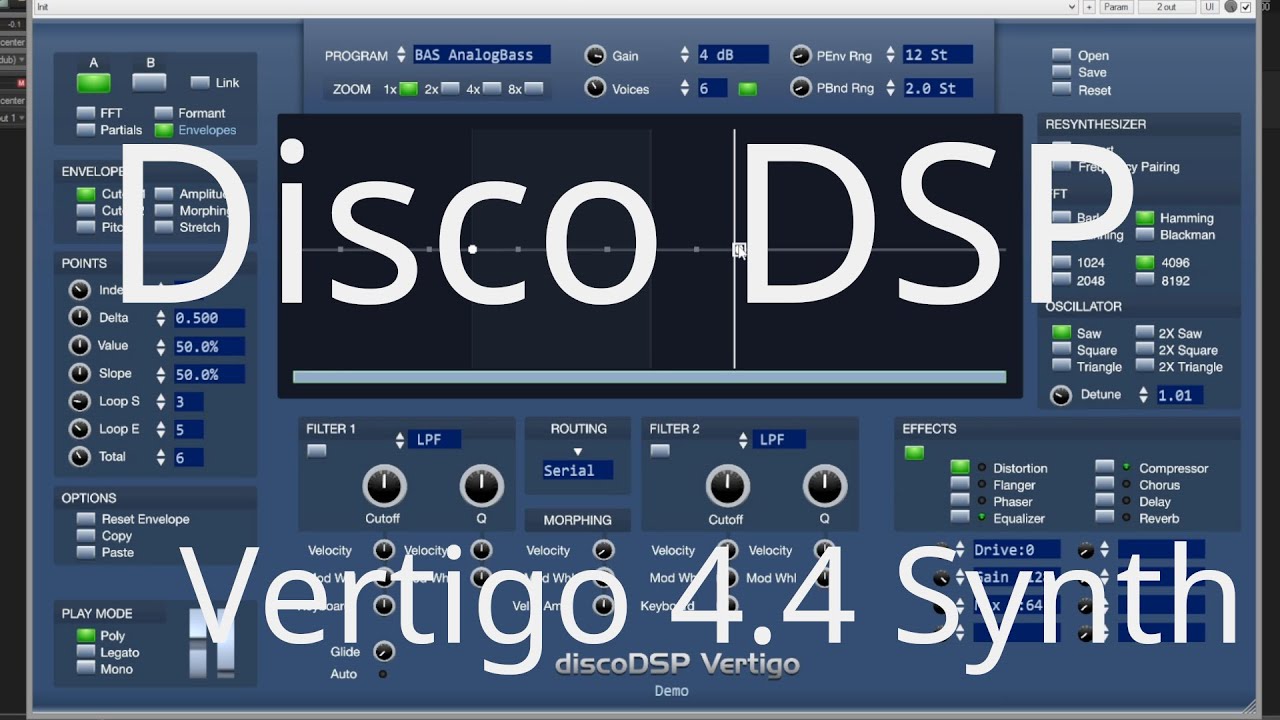The height and width of the screenshot is (720, 1280).
Task: Click the Open preset button
Action: (x=1061, y=56)
